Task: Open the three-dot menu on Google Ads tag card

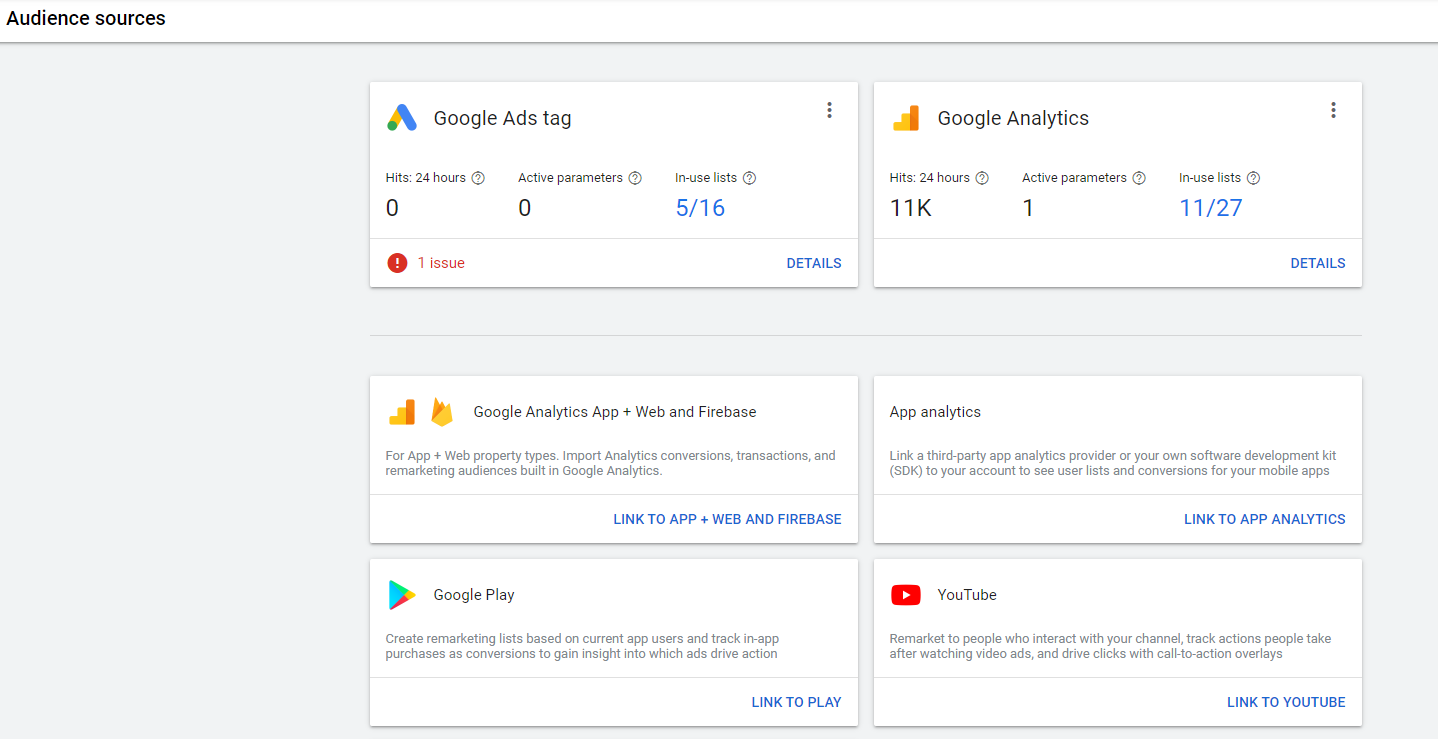Action: tap(829, 110)
